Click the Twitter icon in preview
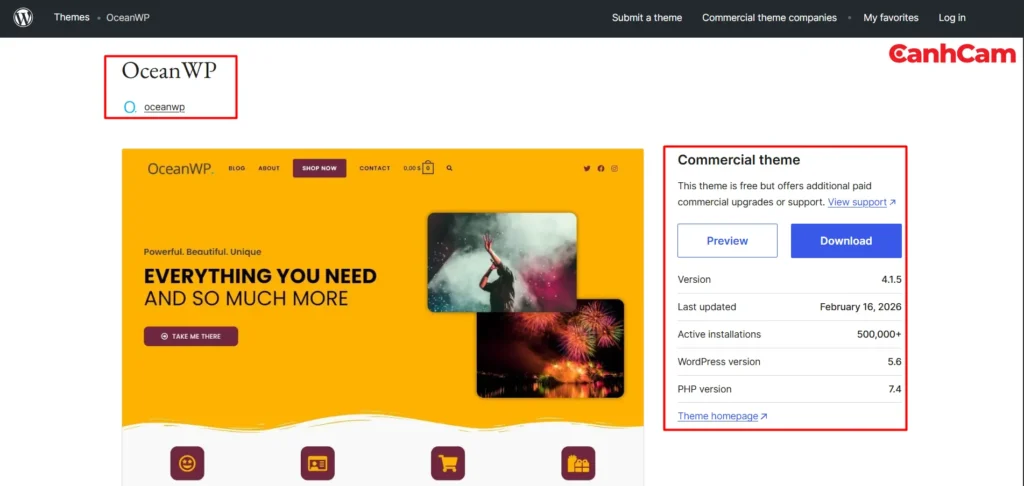The image size is (1024, 486). (586, 169)
